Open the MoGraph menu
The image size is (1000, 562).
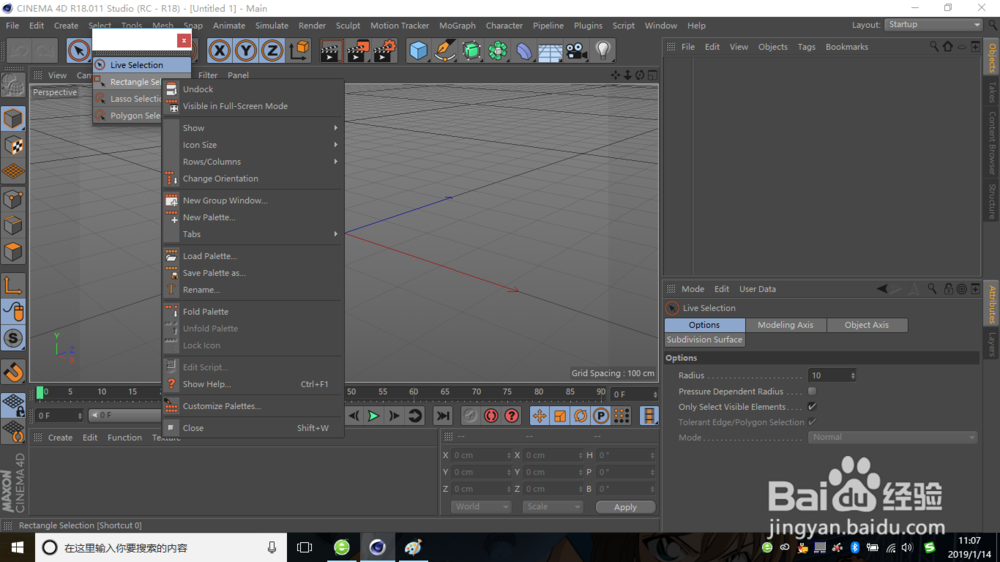[457, 26]
